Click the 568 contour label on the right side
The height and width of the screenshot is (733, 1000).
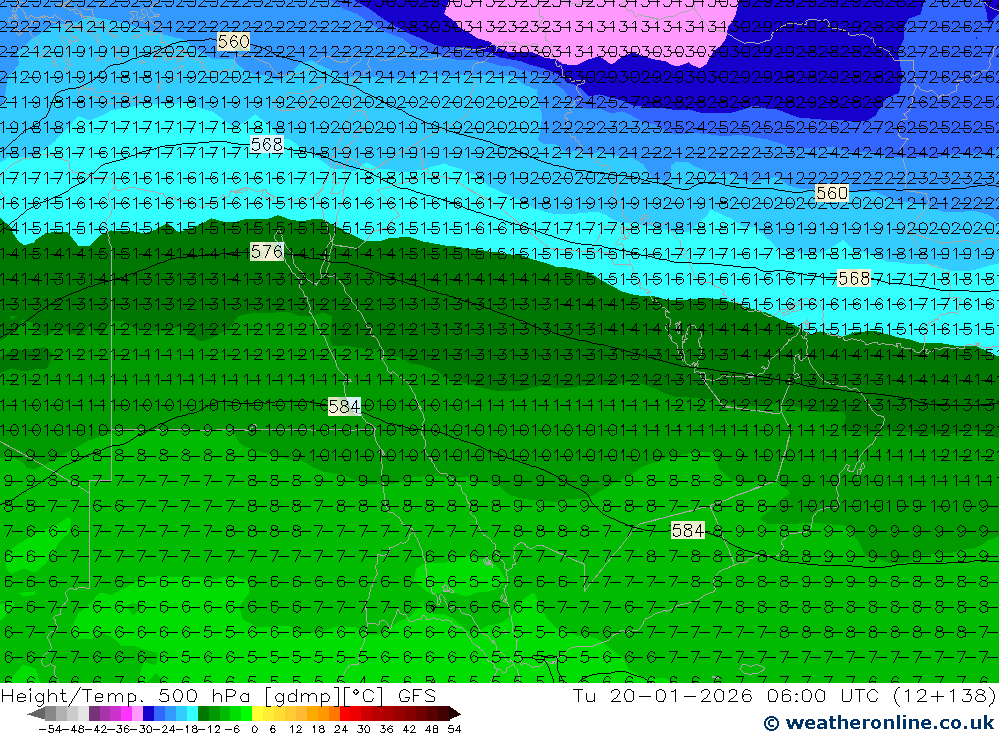[854, 278]
